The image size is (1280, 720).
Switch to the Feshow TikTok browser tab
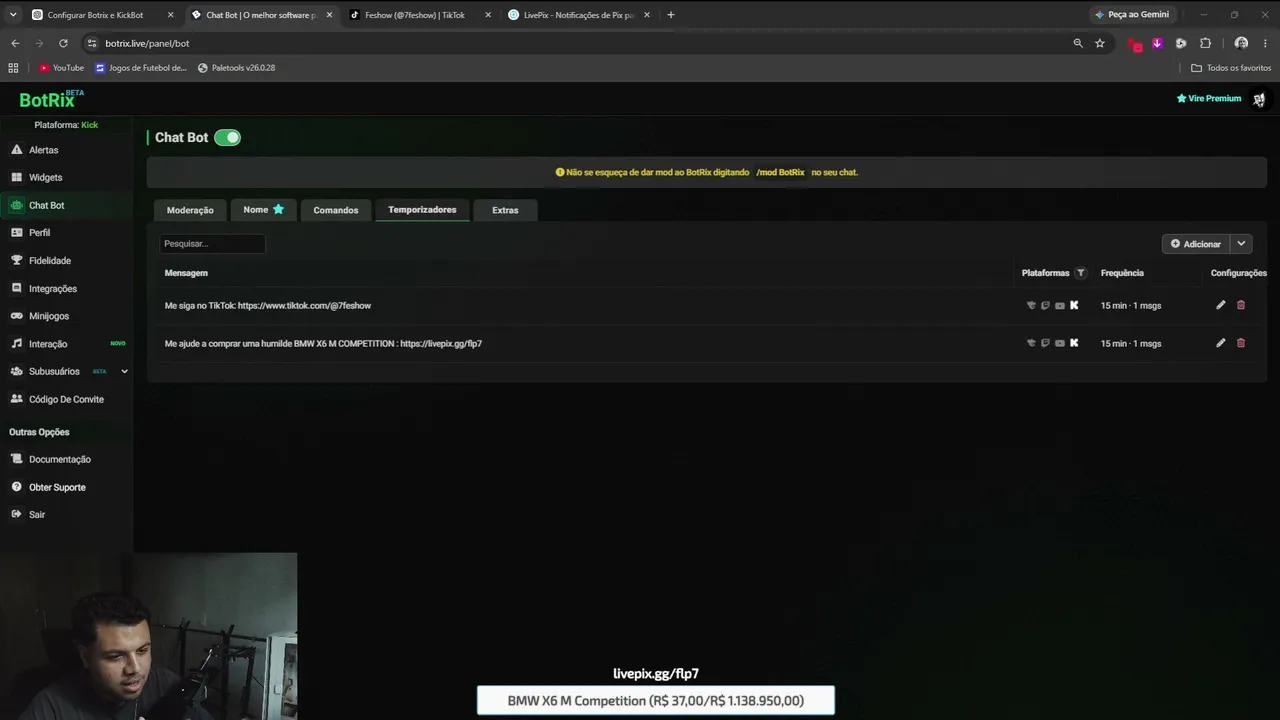click(x=420, y=15)
